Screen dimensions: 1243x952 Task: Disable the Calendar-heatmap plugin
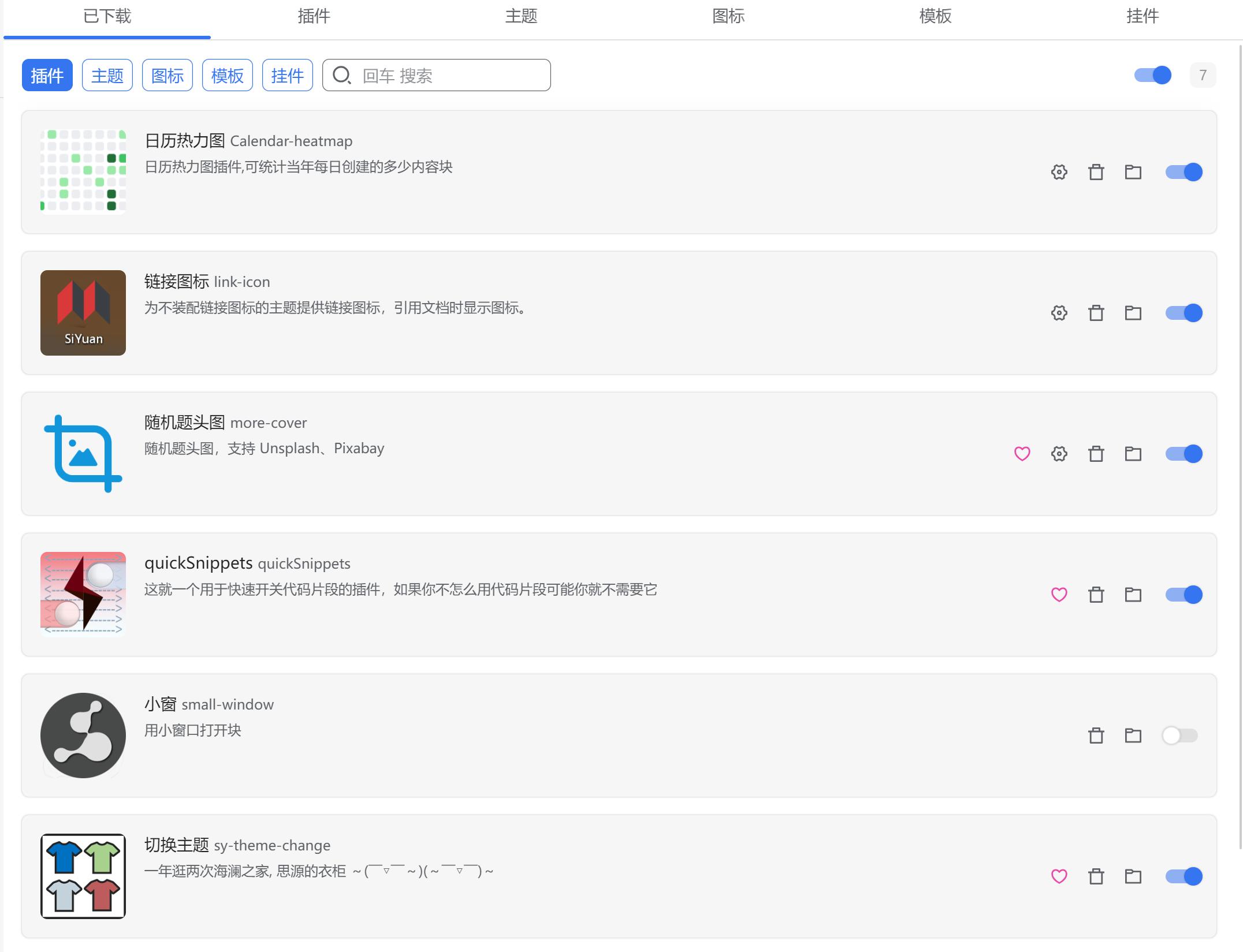coord(1184,172)
